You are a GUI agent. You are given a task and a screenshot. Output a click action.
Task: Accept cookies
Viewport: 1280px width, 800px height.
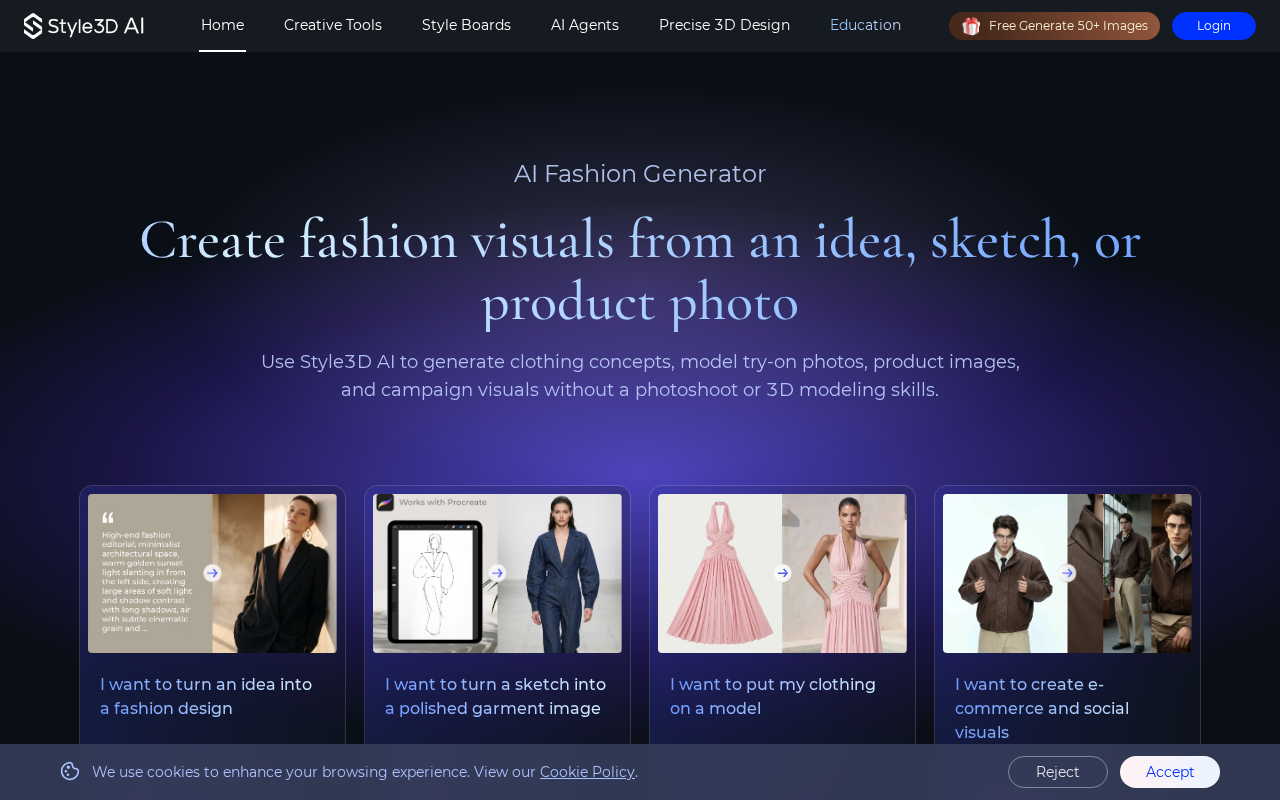[1170, 772]
